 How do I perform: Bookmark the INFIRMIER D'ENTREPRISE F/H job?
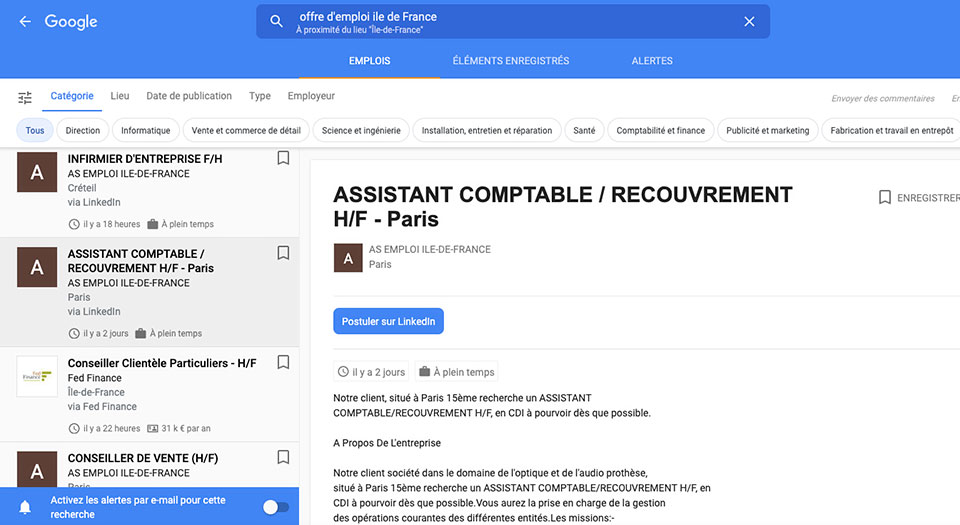click(x=283, y=158)
